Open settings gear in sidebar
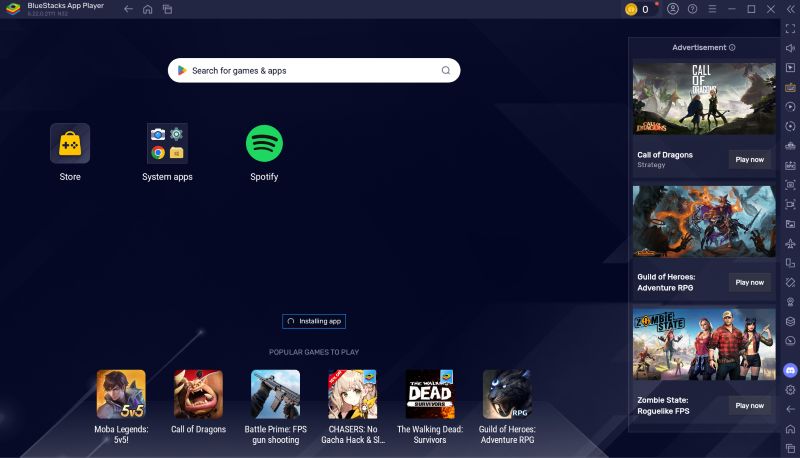 (x=790, y=390)
